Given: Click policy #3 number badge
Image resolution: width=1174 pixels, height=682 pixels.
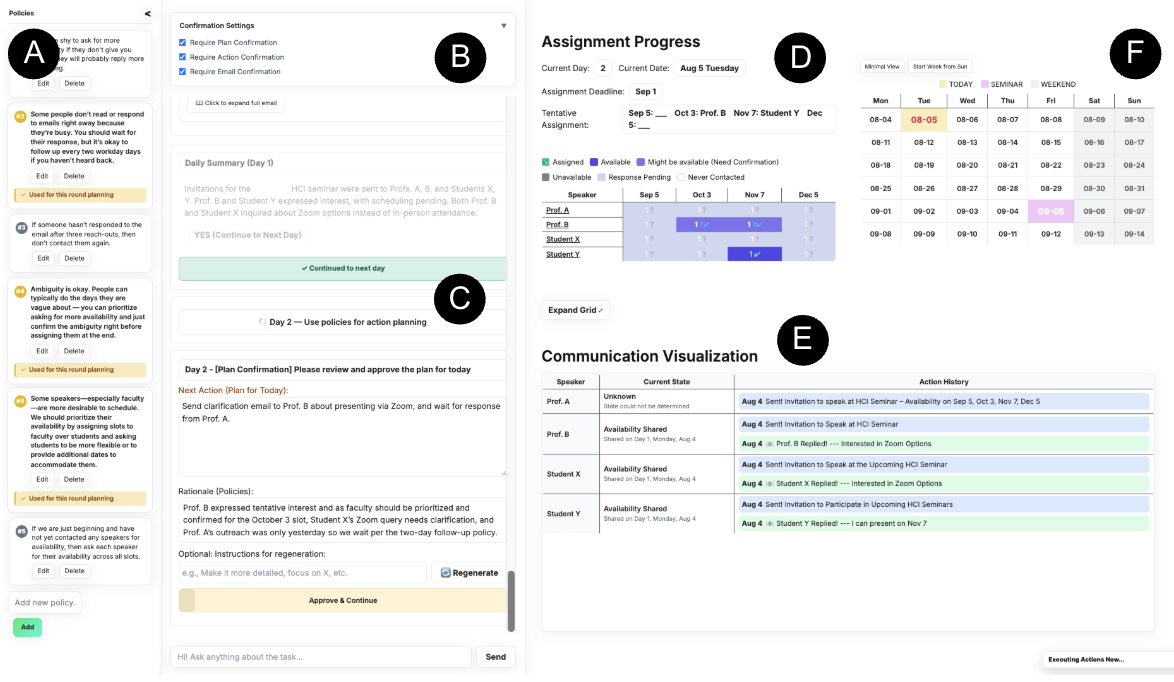Looking at the screenshot, I should click(21, 227).
